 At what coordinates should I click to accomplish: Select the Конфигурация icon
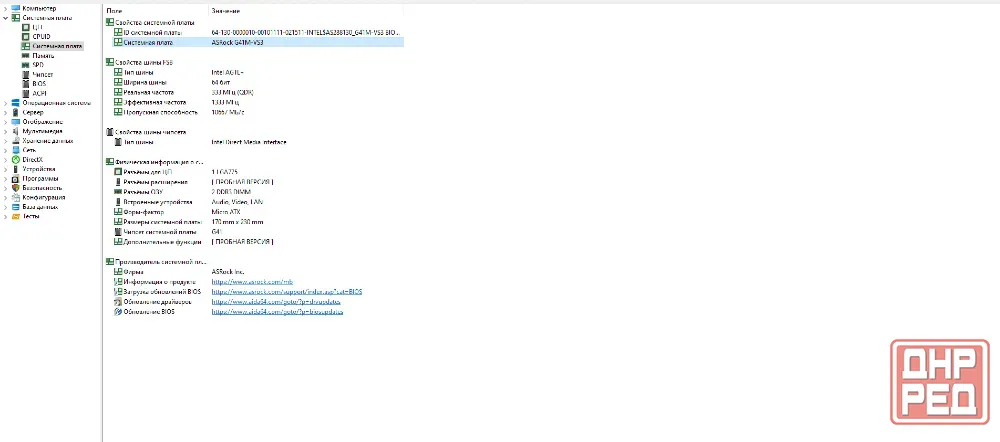point(16,197)
